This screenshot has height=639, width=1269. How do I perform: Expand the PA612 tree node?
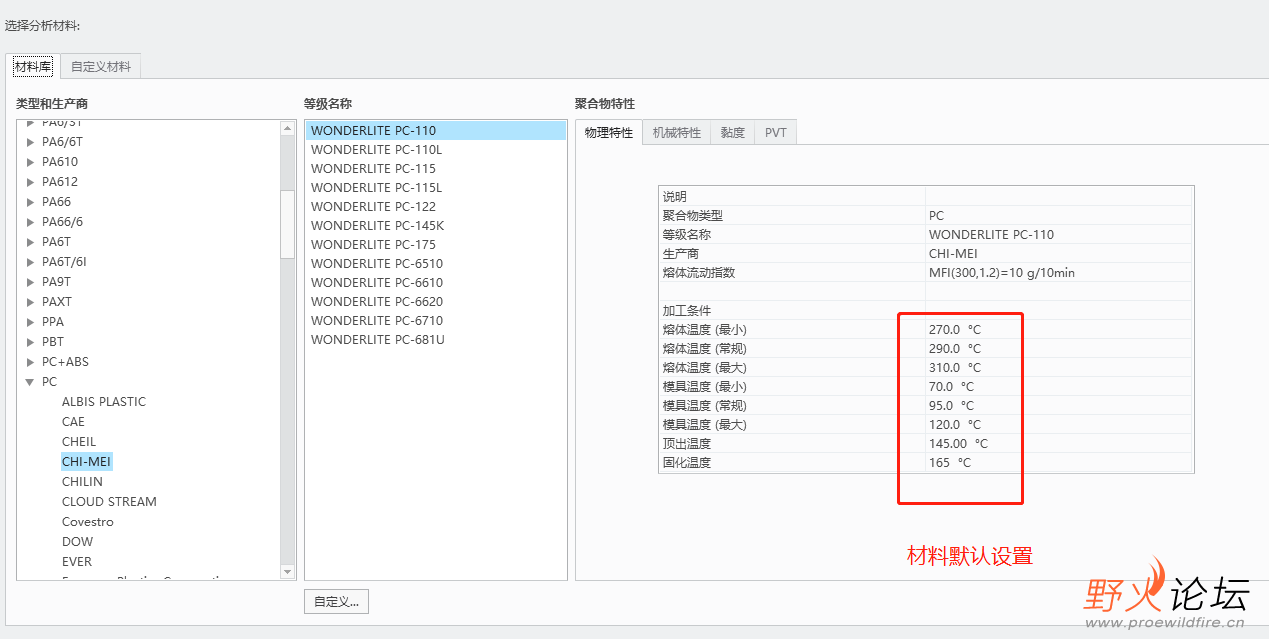pos(30,182)
